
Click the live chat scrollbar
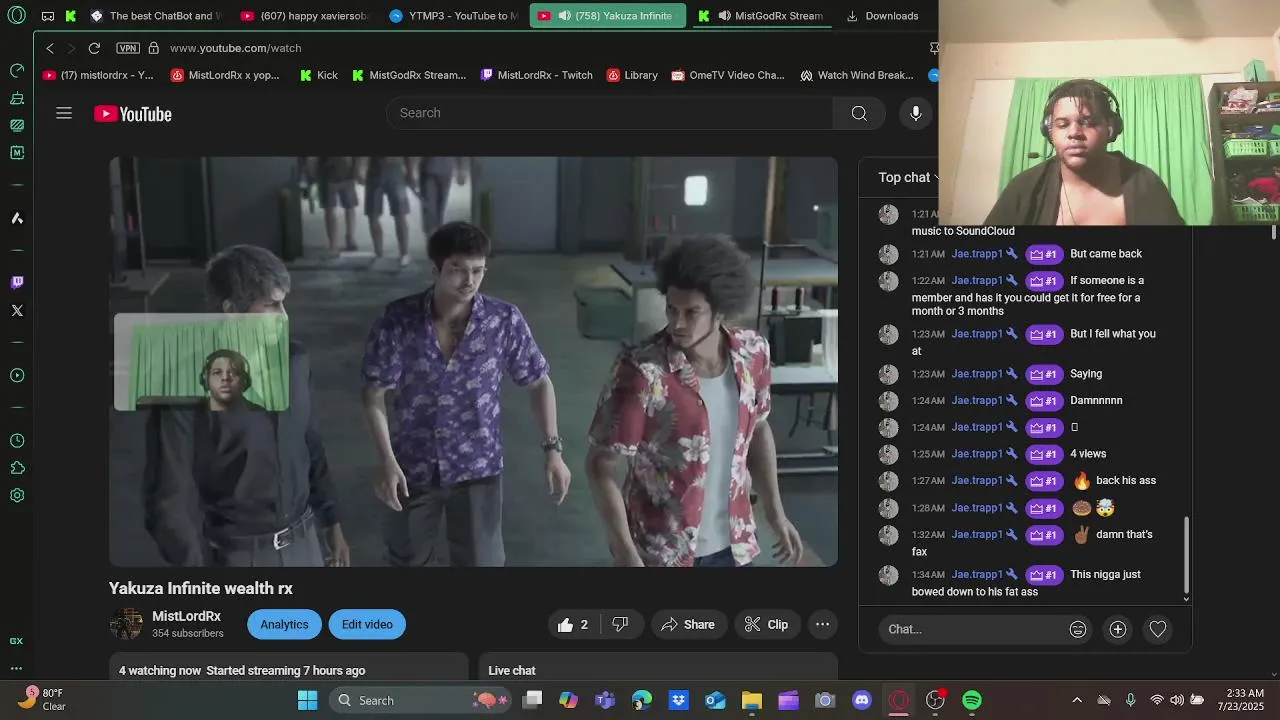pos(1186,556)
